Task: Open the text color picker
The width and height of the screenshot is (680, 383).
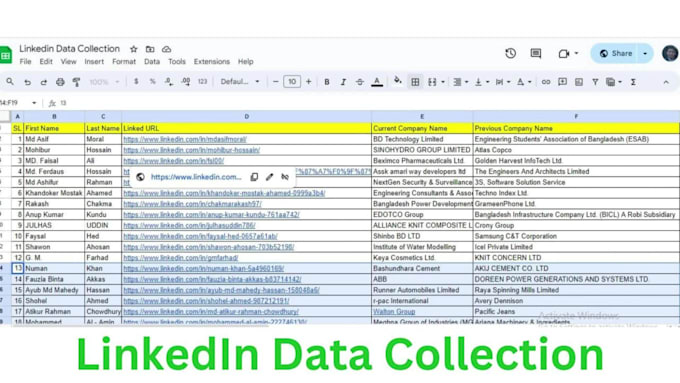Action: (x=377, y=82)
